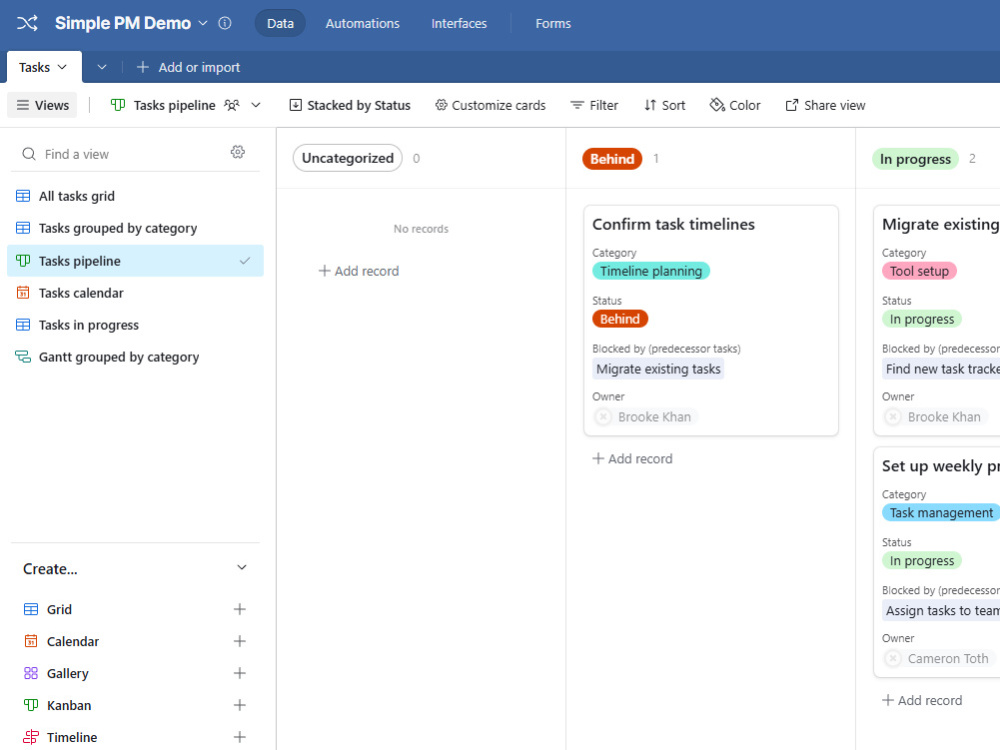The width and height of the screenshot is (1000, 750).
Task: Open the Color options
Action: [x=735, y=105]
